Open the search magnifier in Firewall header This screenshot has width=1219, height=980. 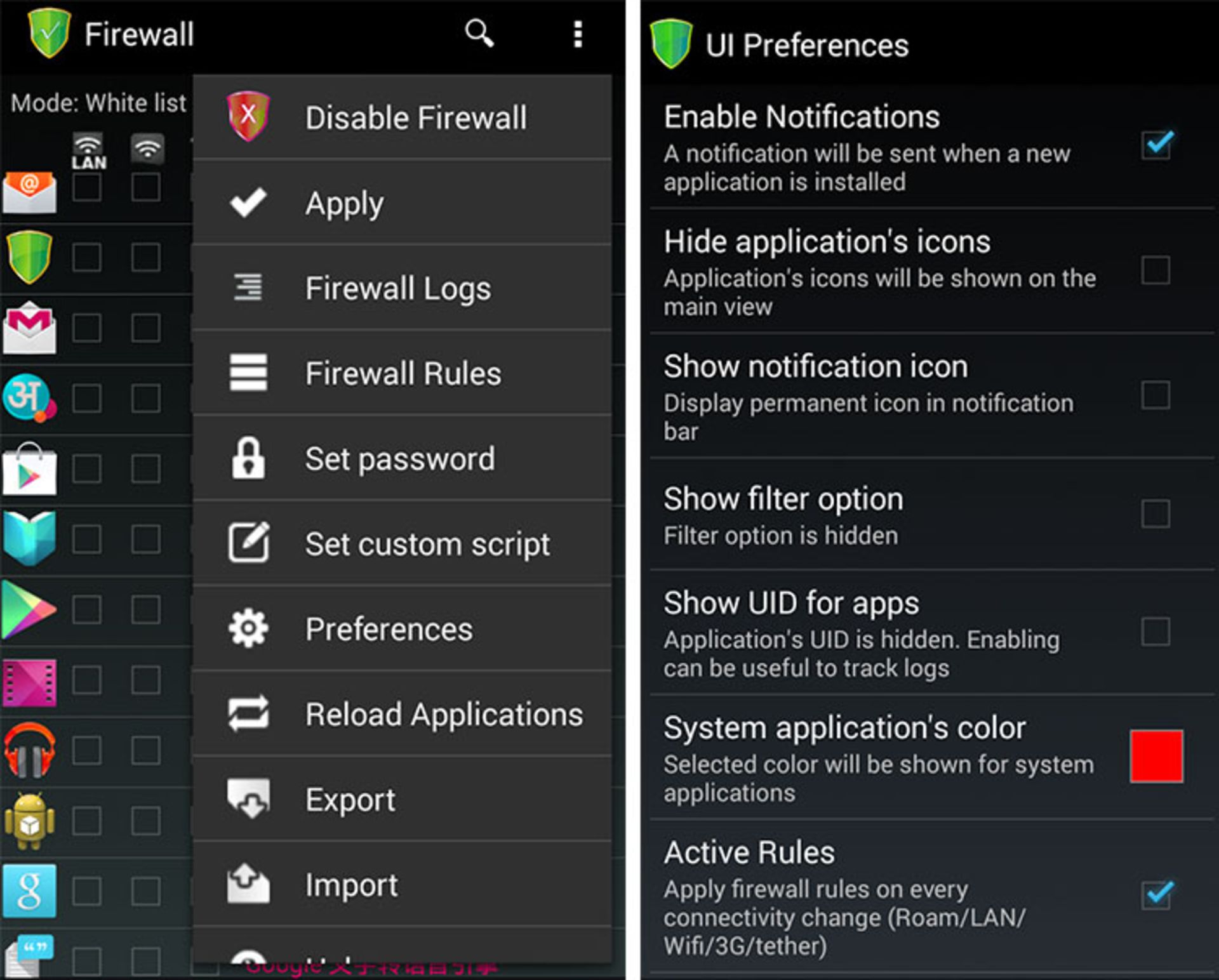[479, 33]
